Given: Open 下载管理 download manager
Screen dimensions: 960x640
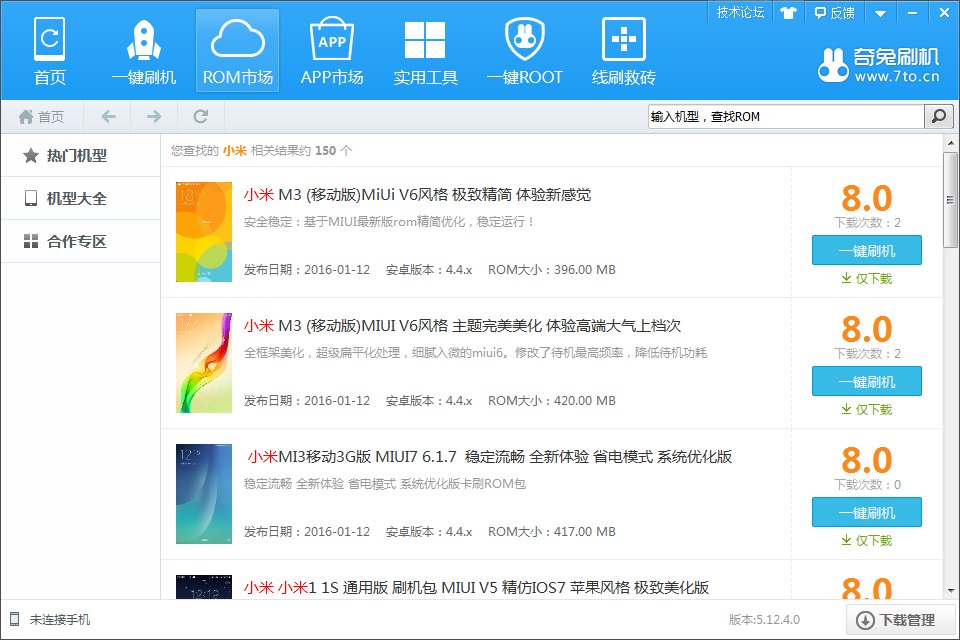Looking at the screenshot, I should pos(901,620).
